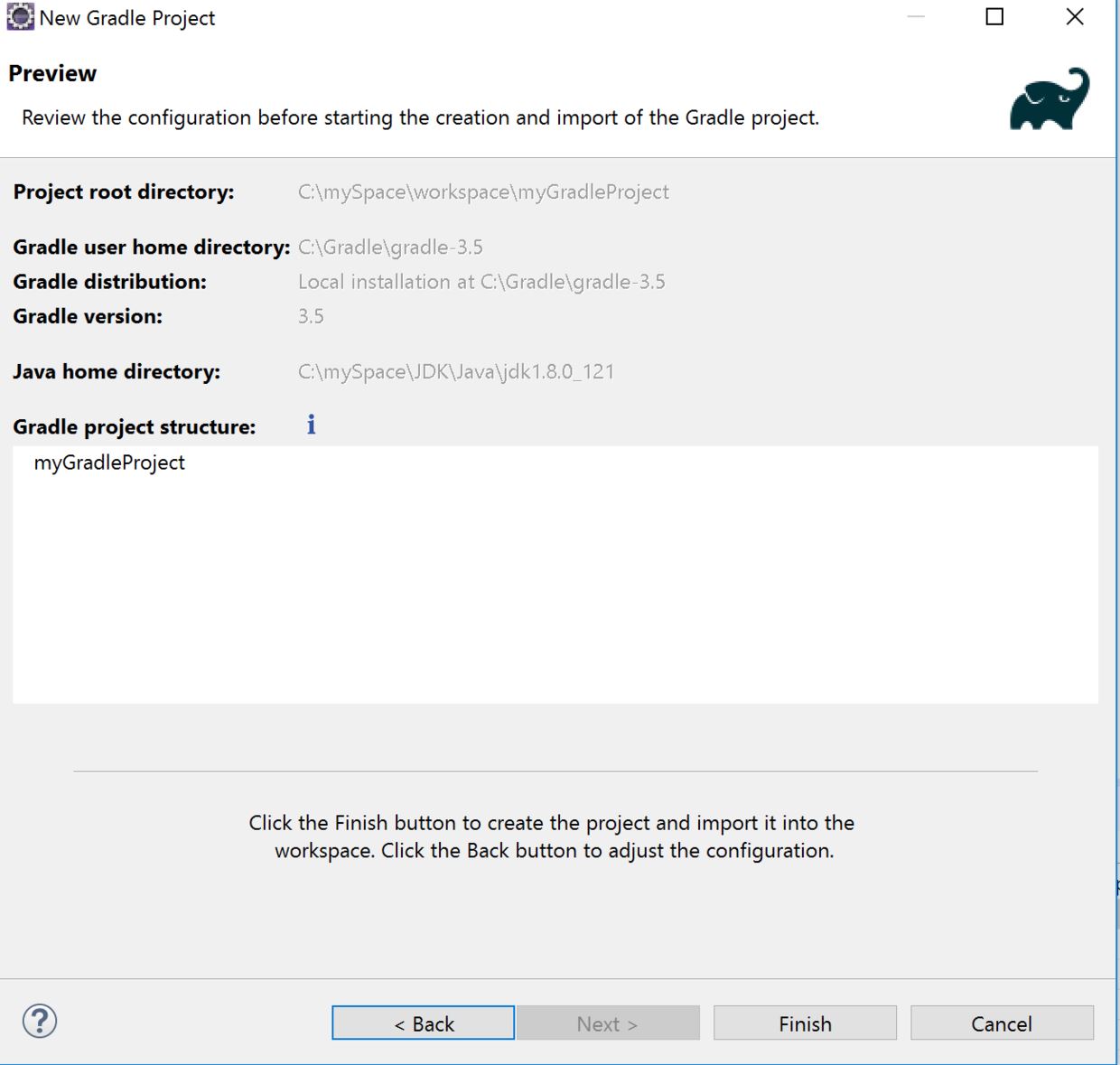Maximize the New Gradle Project dialog
The width and height of the screenshot is (1120, 1065).
[994, 17]
